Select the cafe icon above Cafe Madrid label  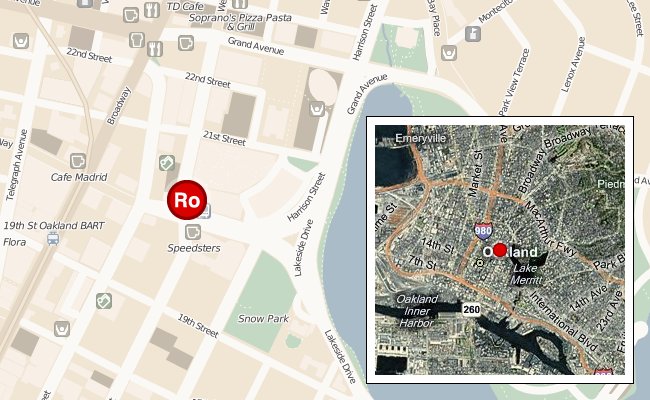click(x=78, y=161)
